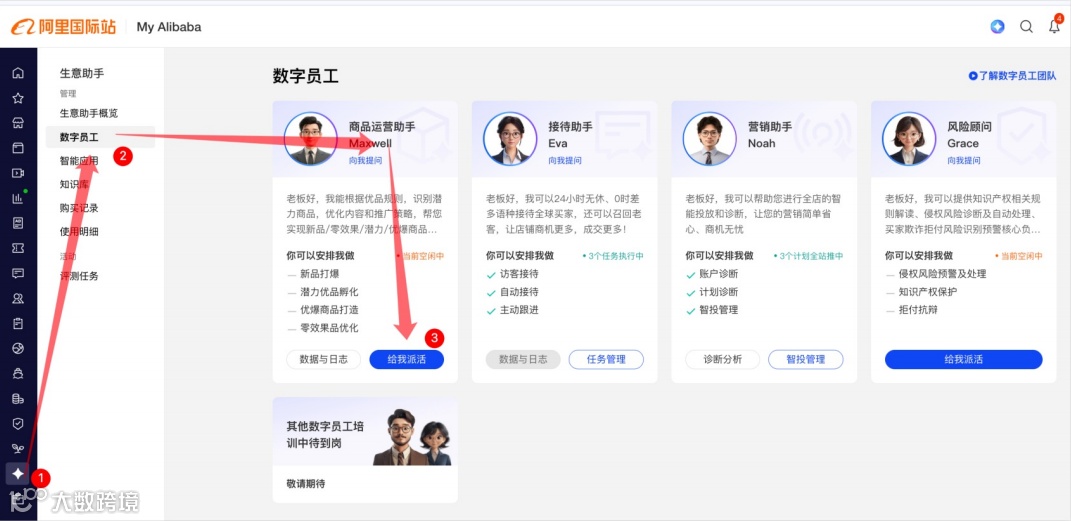Click the 主动跟进 checked item
1071x521 pixels.
519,310
